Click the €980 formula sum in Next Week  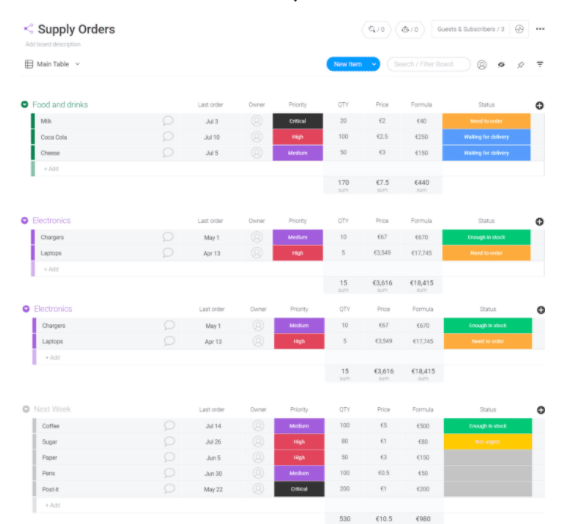pyautogui.click(x=423, y=519)
